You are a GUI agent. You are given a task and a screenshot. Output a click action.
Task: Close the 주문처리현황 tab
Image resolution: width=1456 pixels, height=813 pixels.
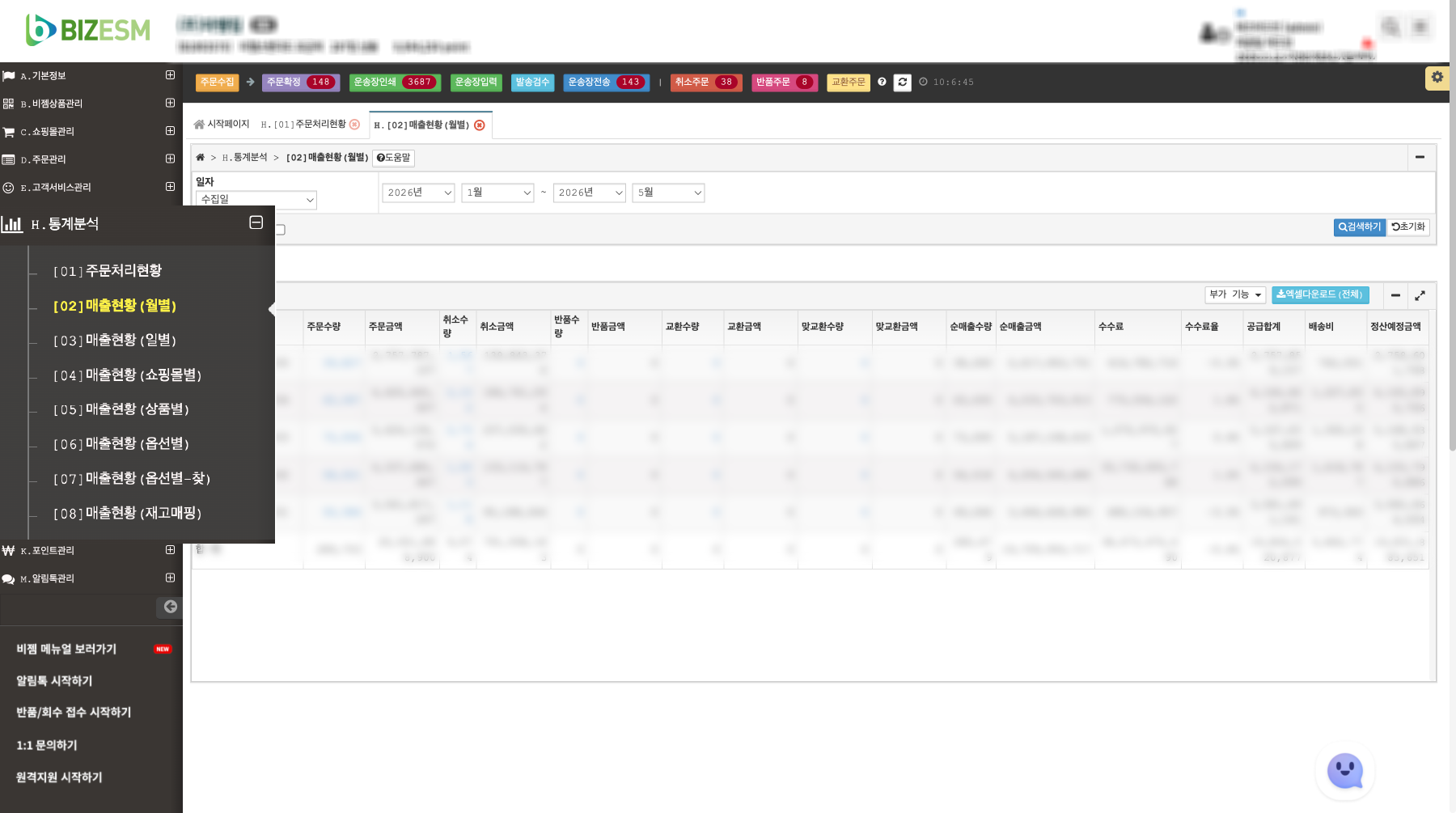point(354,125)
